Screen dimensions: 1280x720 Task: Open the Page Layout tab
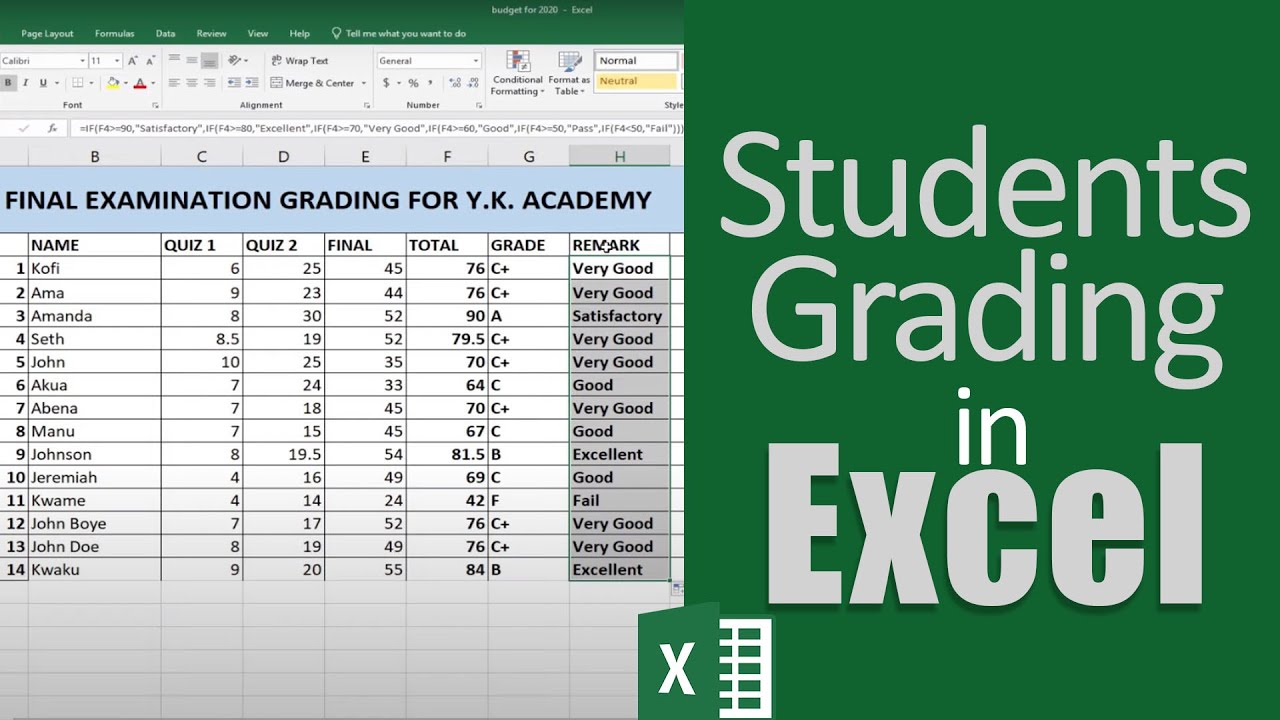coord(46,33)
